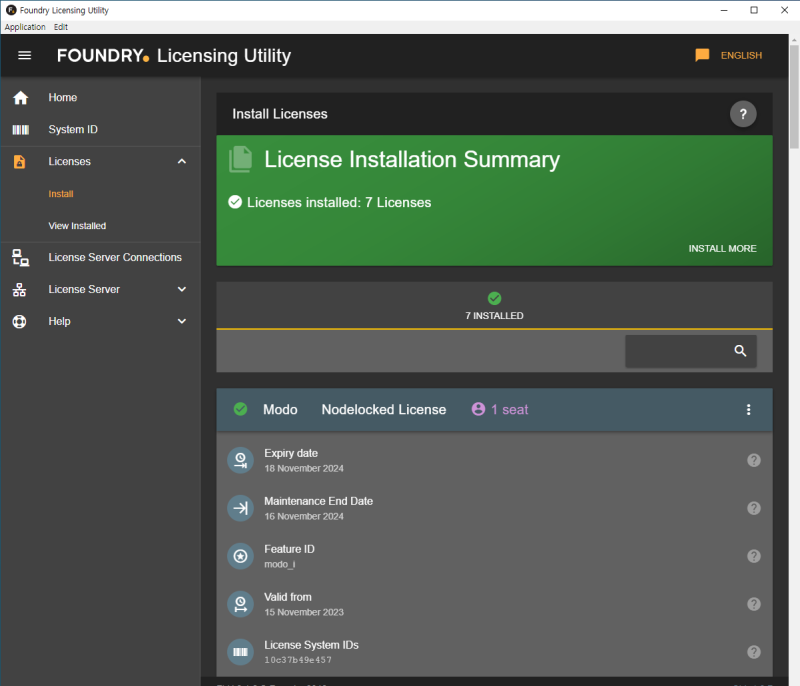Click the INSTALL MORE button
This screenshot has height=686, width=800.
coord(722,248)
